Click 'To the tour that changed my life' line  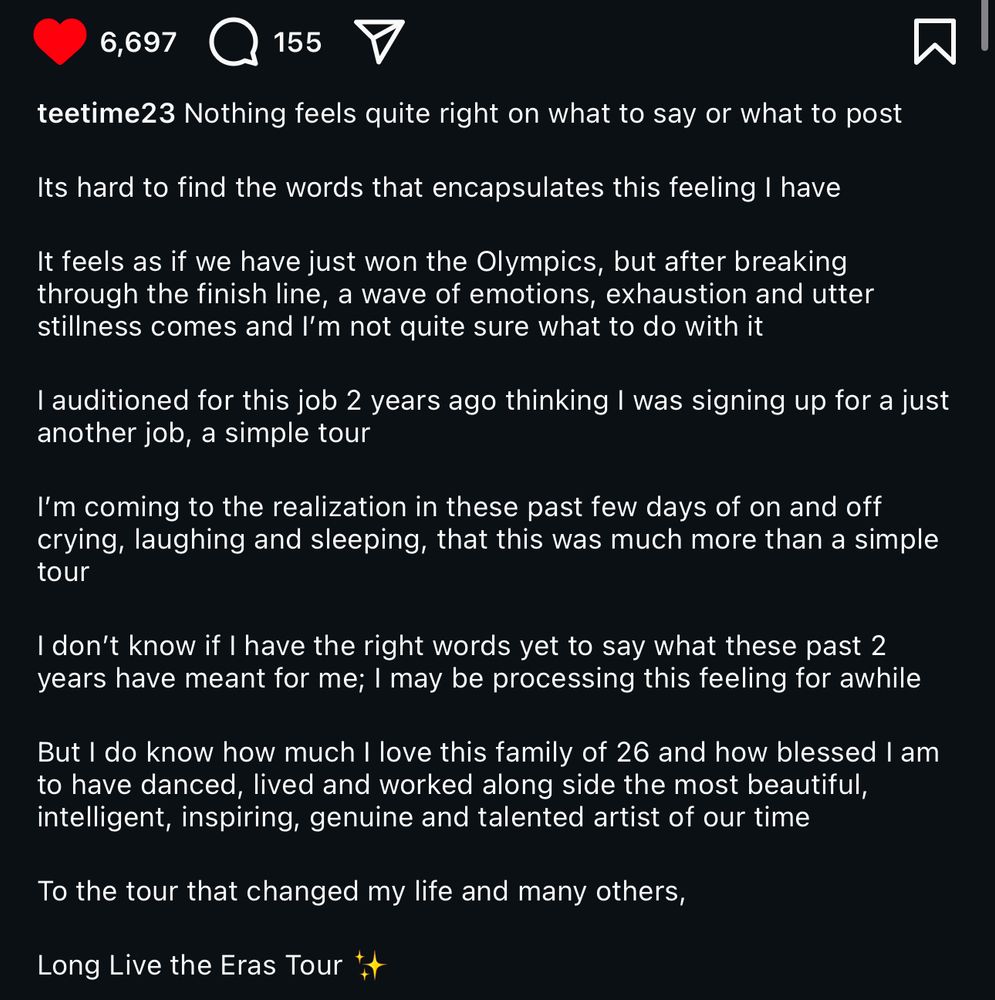click(x=362, y=892)
